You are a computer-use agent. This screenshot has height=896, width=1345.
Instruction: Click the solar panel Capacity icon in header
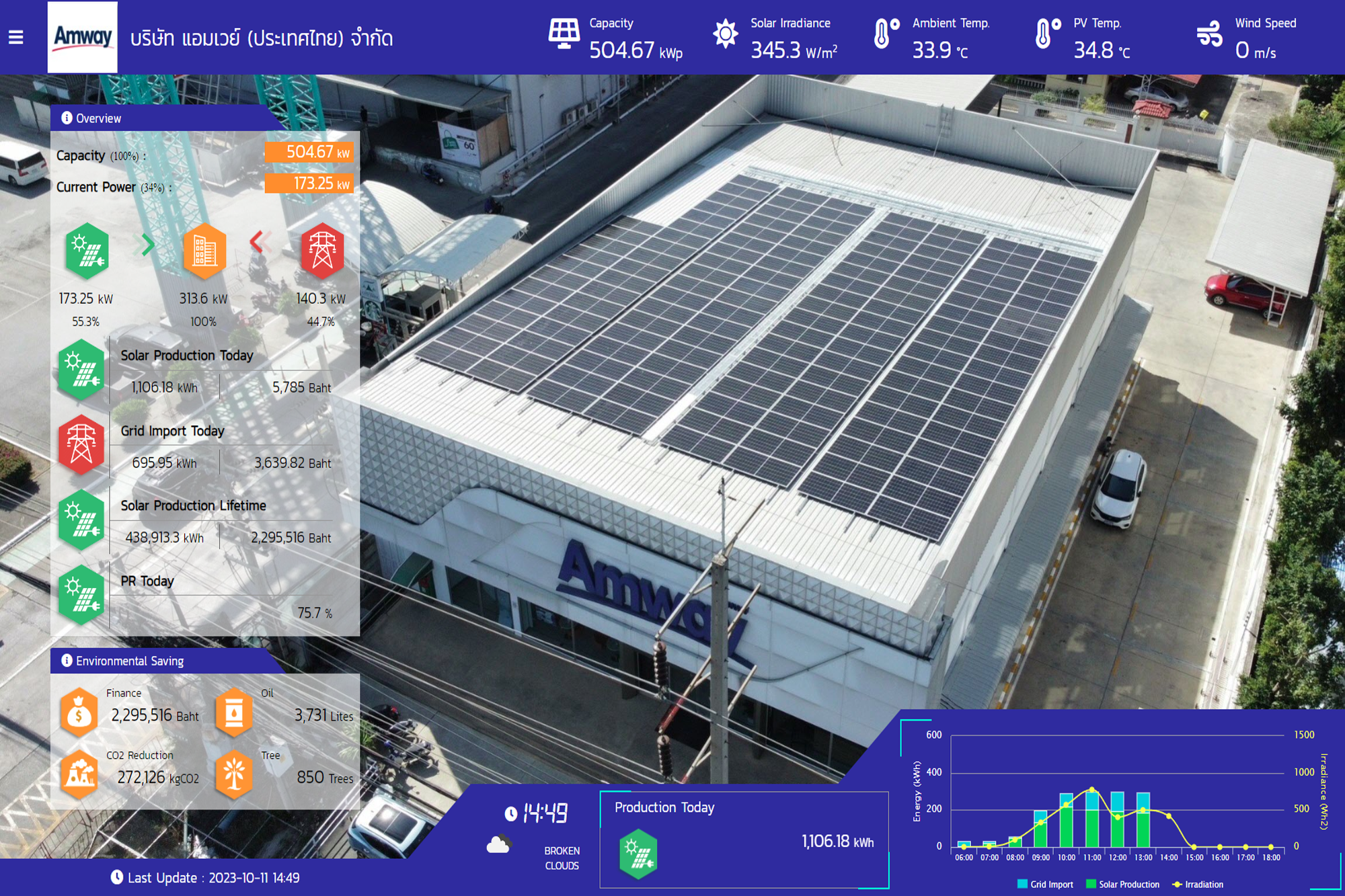click(564, 34)
